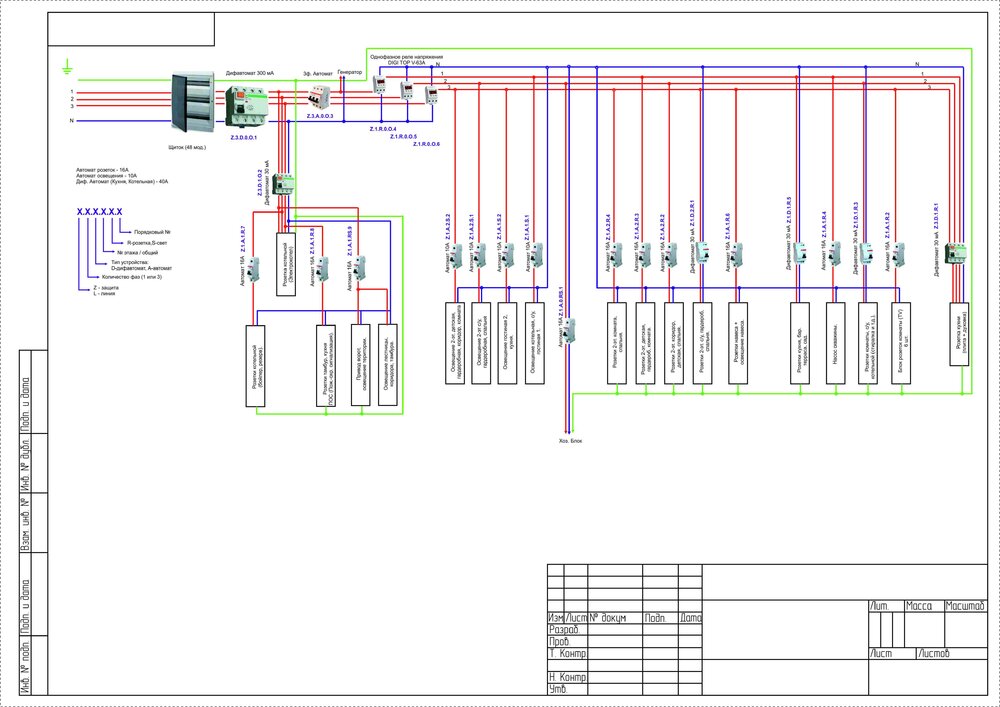Click the Хоз. Блок breaker Z.1.A.0.RS.1
This screenshot has height=707, width=1000.
[570, 331]
